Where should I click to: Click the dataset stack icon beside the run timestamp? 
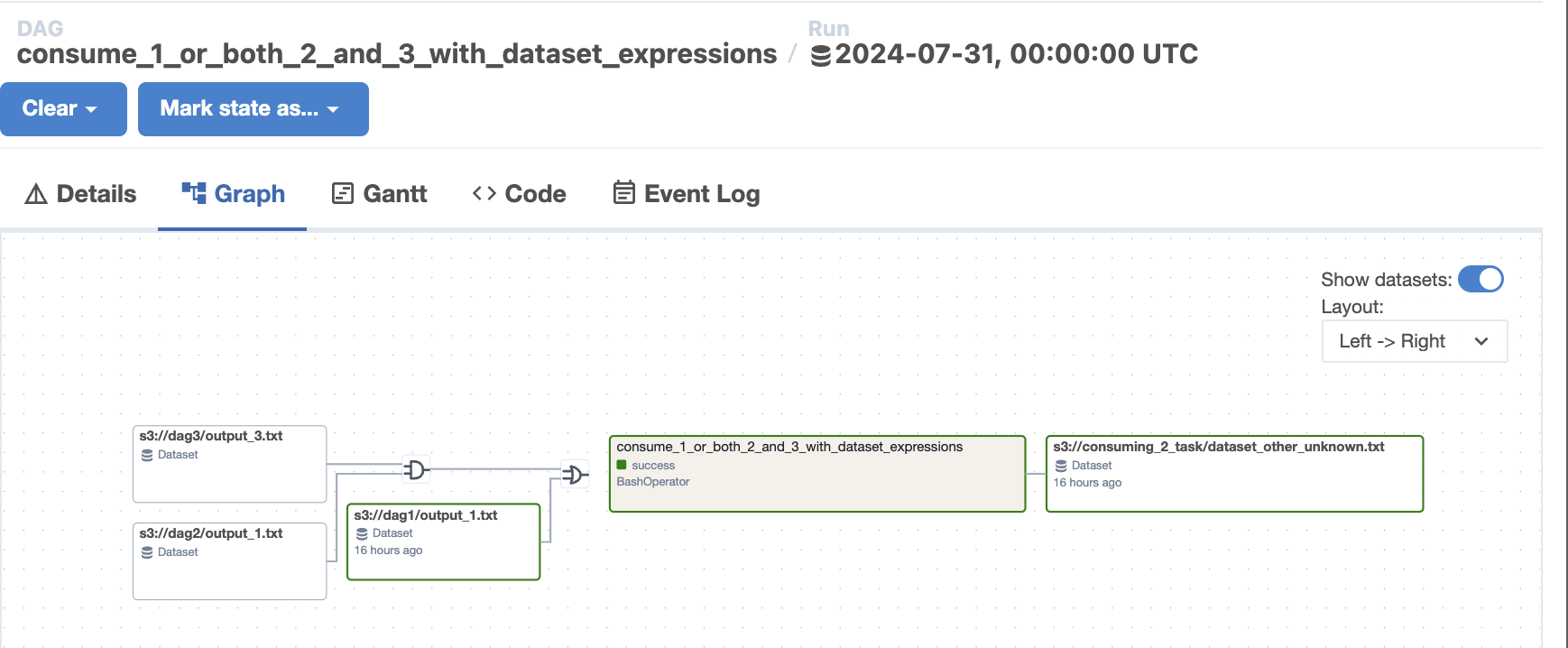[819, 55]
